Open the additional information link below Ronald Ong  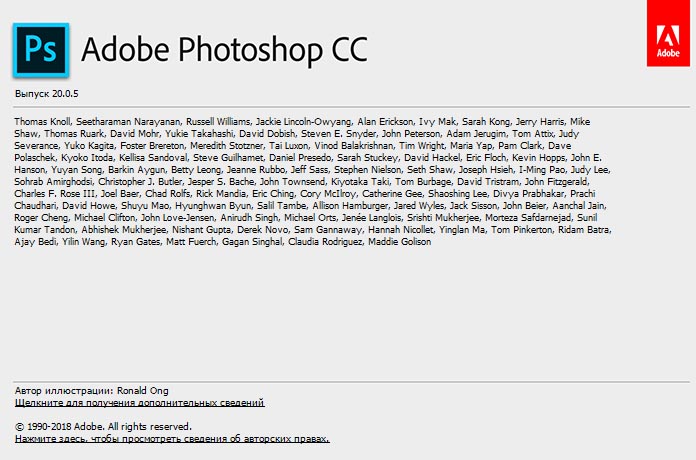[x=140, y=403]
